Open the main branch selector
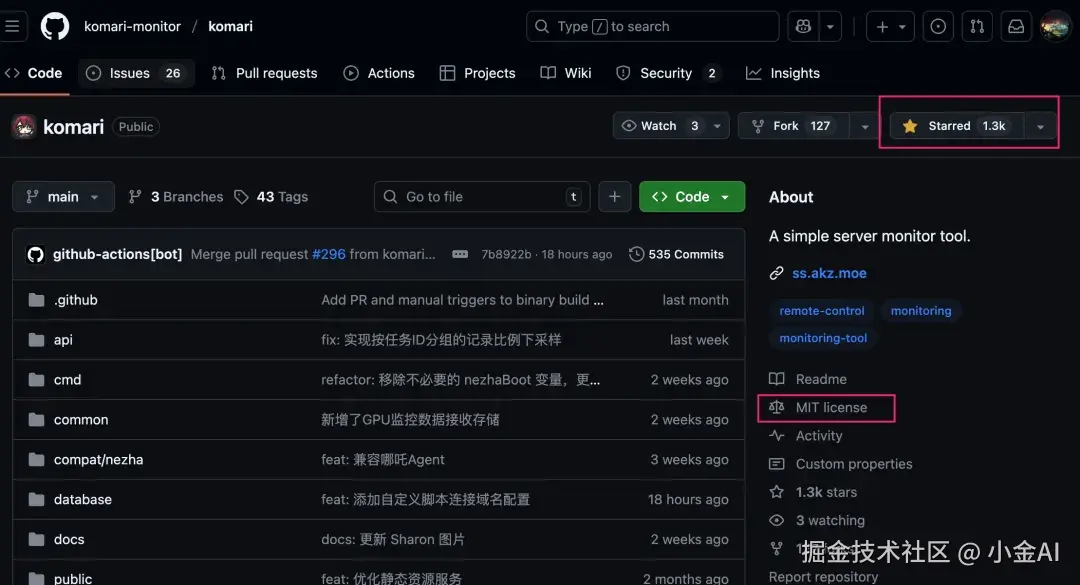This screenshot has height=585, width=1080. [x=63, y=197]
